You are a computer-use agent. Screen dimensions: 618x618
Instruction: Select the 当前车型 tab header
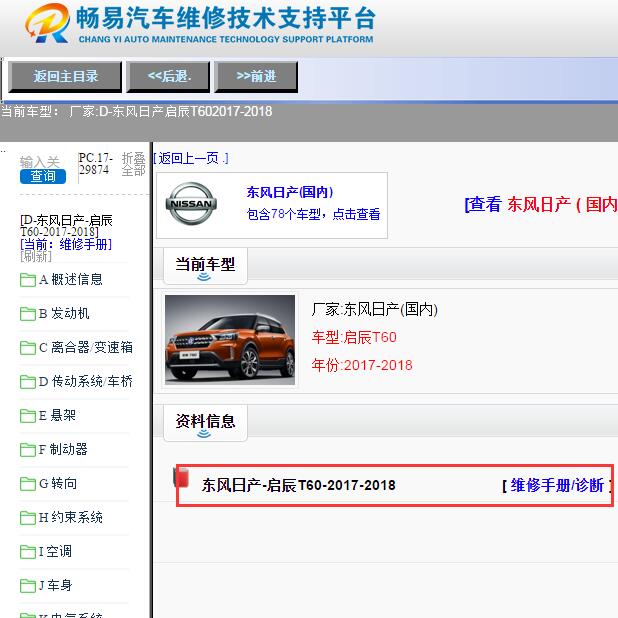point(205,266)
